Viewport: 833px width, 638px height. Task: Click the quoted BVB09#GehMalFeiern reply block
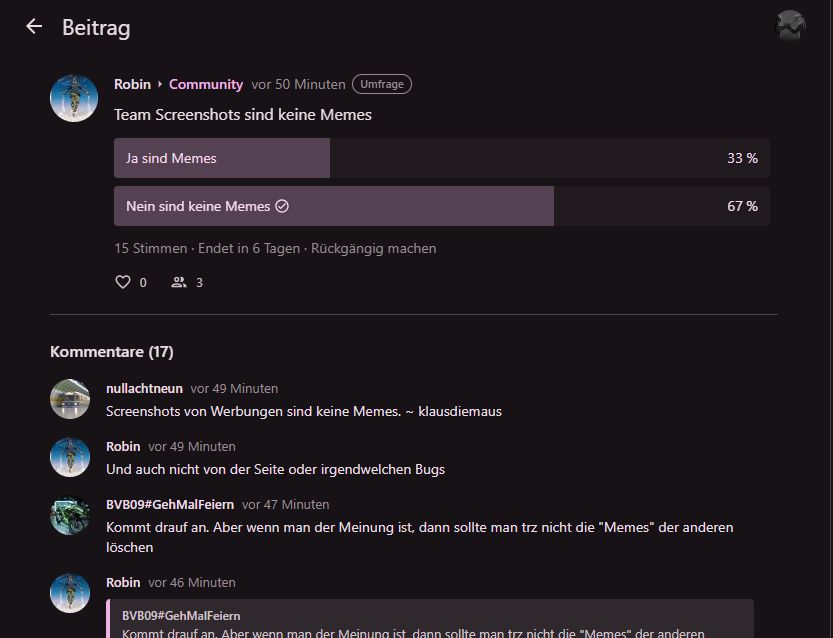(x=430, y=620)
